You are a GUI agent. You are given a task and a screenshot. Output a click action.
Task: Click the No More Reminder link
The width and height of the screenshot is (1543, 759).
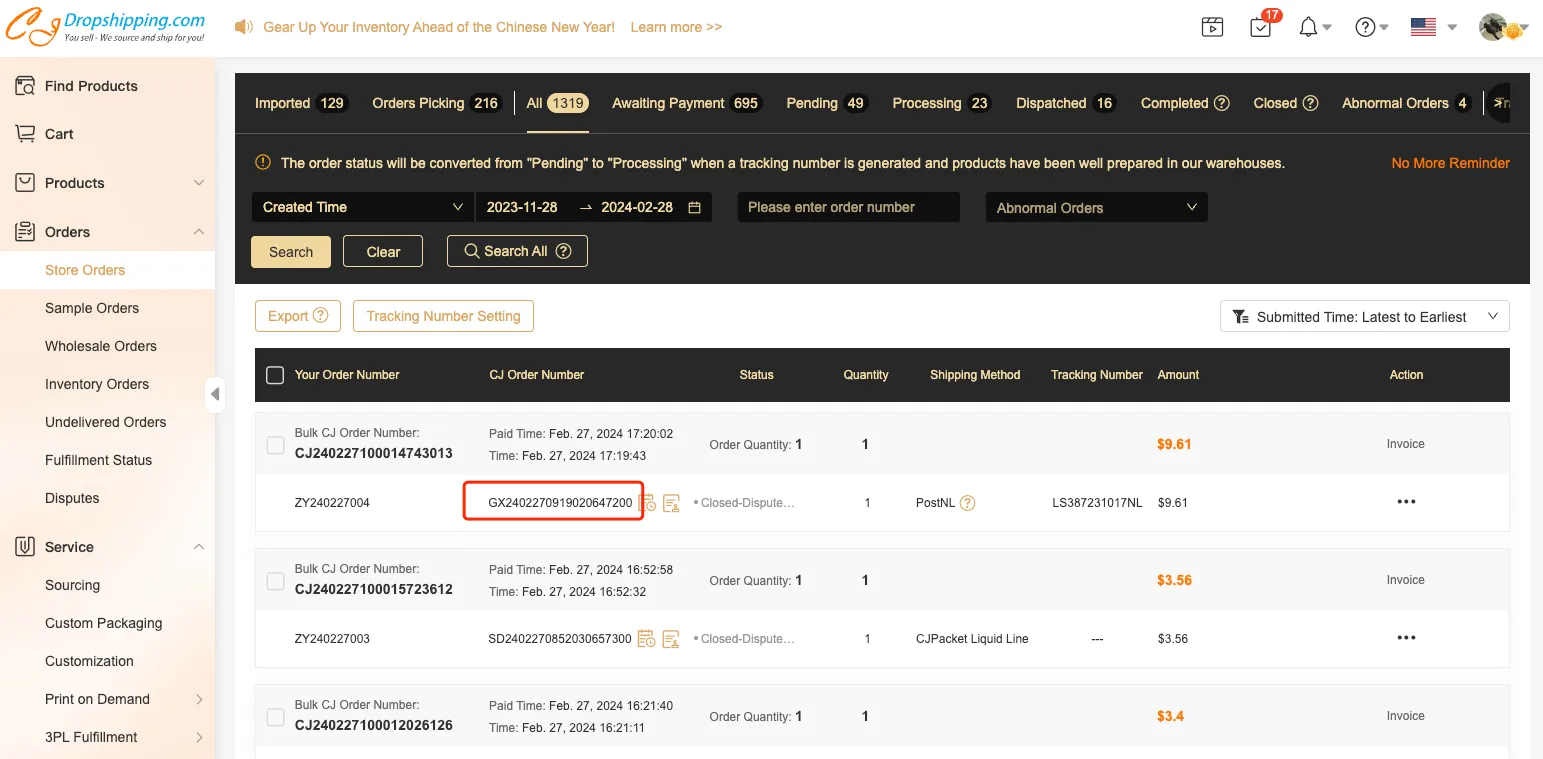tap(1450, 163)
